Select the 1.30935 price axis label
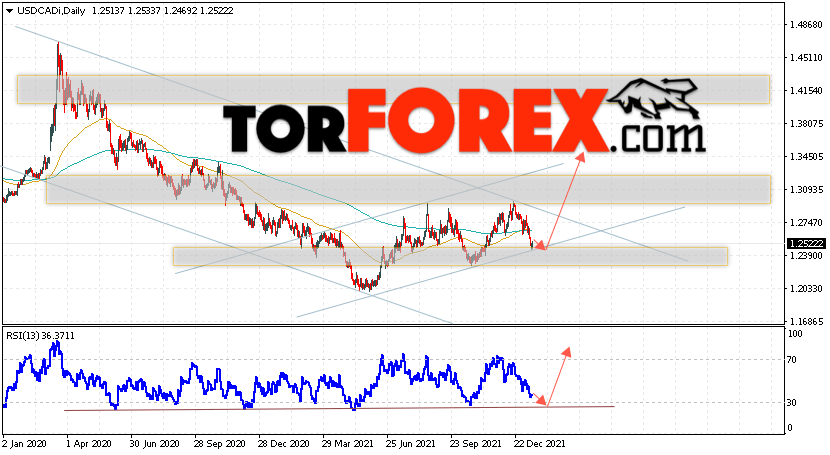 (806, 189)
